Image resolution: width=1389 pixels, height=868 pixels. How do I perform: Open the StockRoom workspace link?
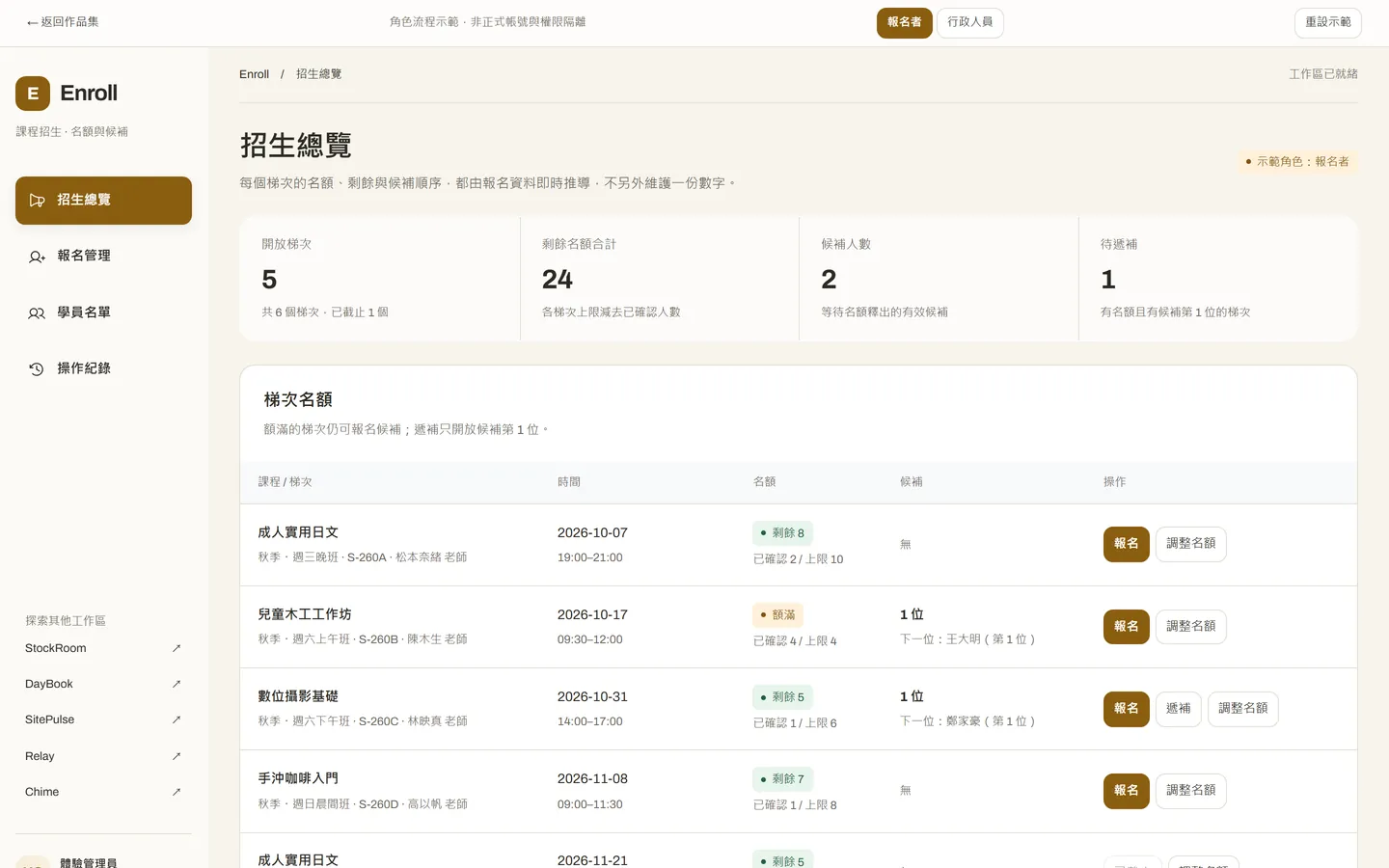pyautogui.click(x=103, y=648)
